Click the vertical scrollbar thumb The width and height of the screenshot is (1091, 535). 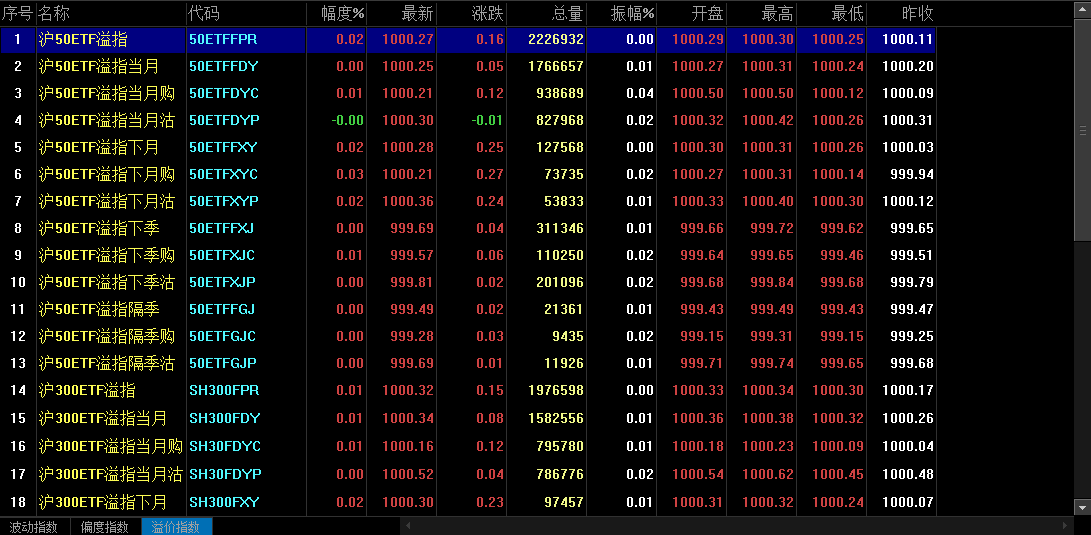[1082, 130]
